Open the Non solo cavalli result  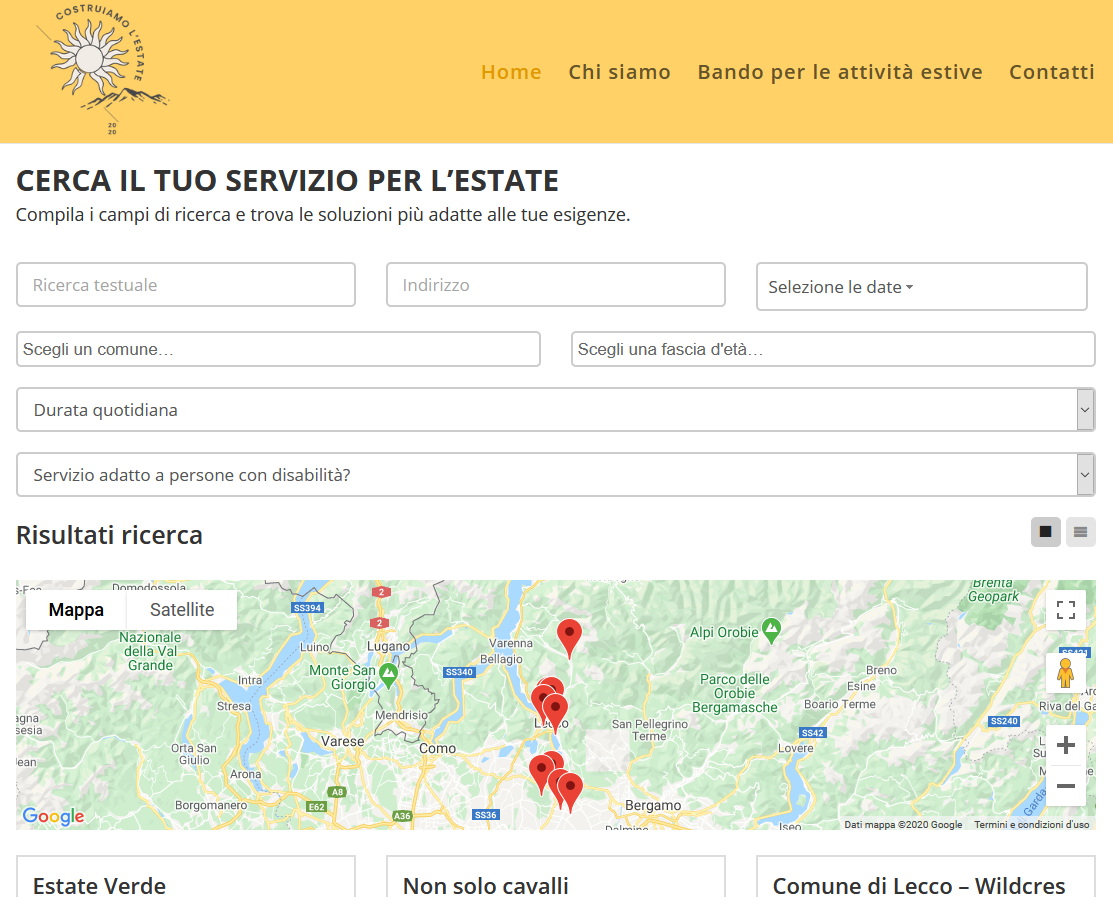click(486, 886)
